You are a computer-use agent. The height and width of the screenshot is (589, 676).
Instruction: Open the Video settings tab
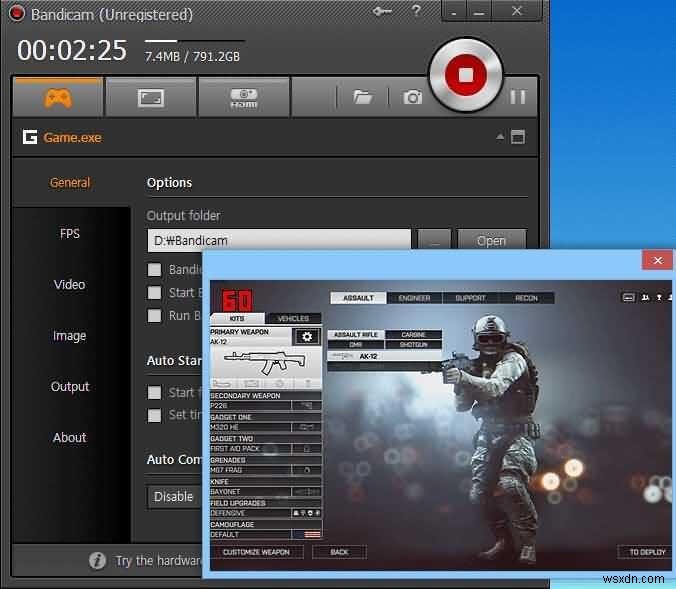70,285
